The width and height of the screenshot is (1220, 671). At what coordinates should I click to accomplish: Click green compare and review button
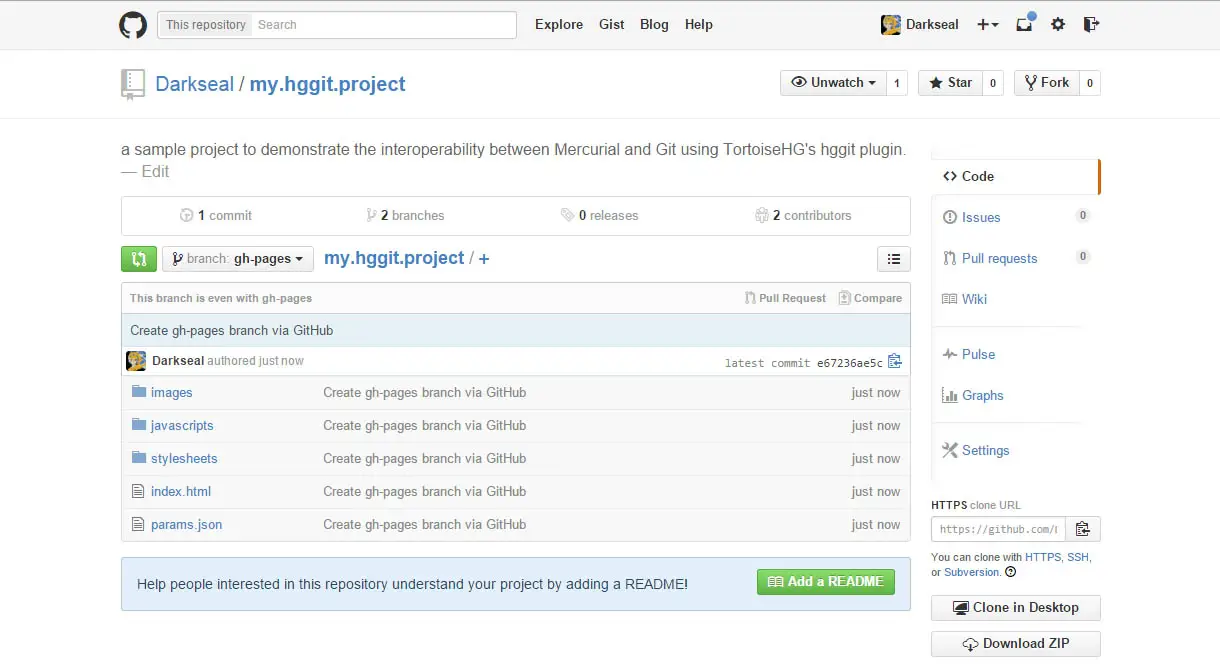click(139, 259)
